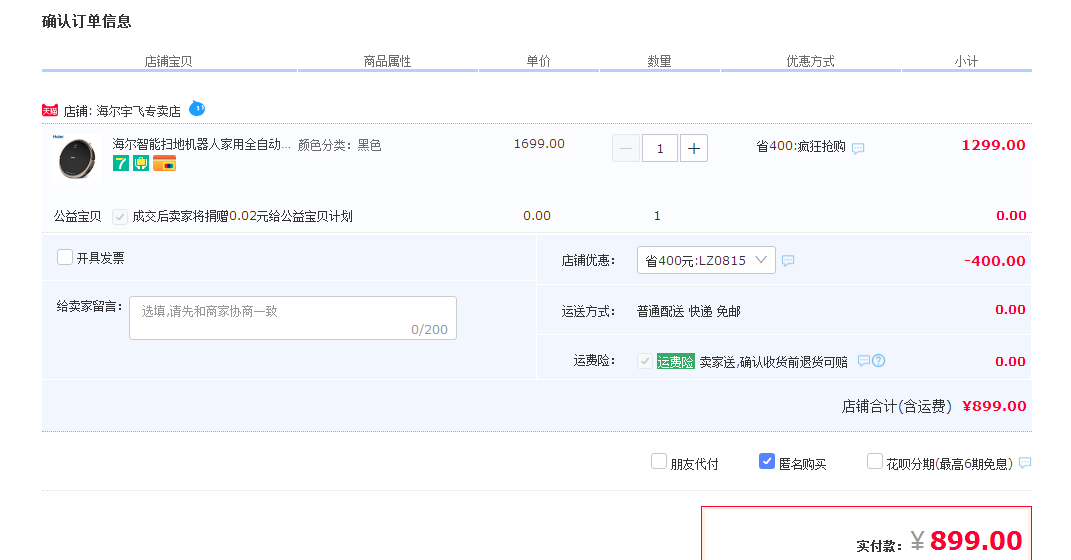Click the 普通配送 快递 免邮 shipping text
1071x560 pixels.
(x=688, y=311)
